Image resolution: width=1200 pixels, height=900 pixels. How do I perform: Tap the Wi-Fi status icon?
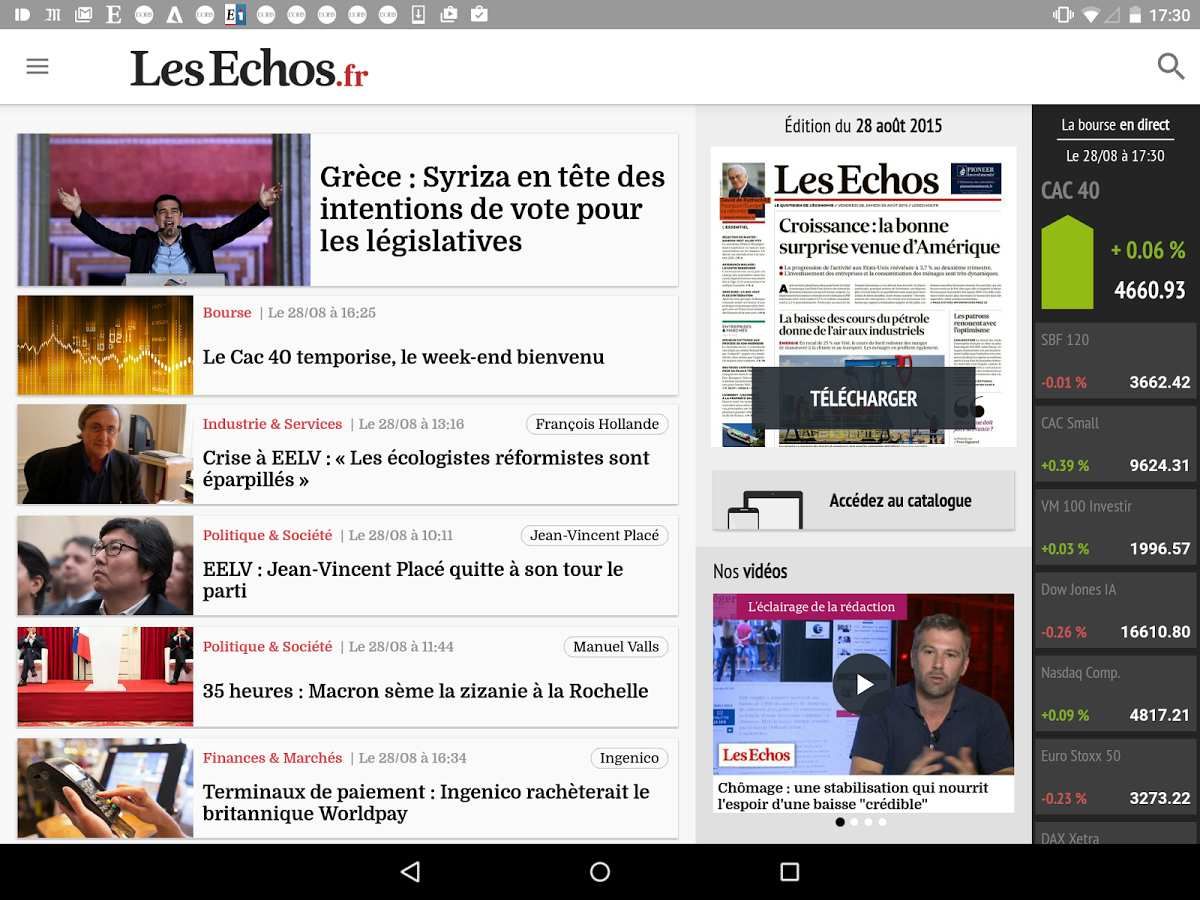[x=1091, y=15]
